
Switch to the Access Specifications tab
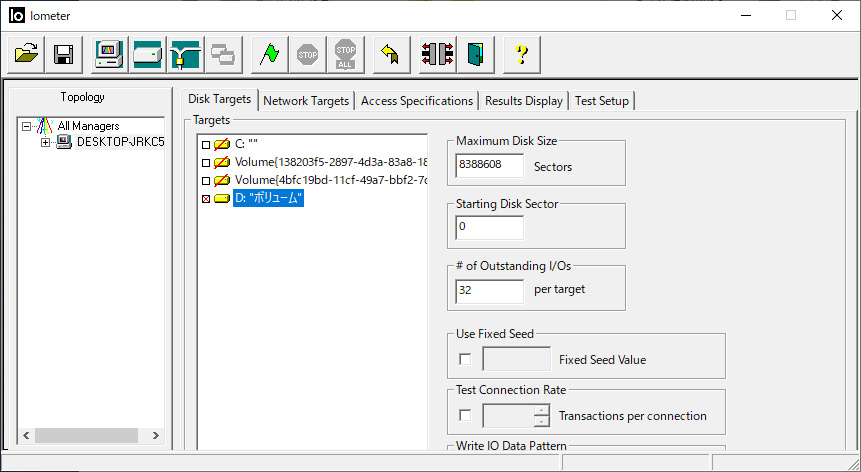[416, 101]
